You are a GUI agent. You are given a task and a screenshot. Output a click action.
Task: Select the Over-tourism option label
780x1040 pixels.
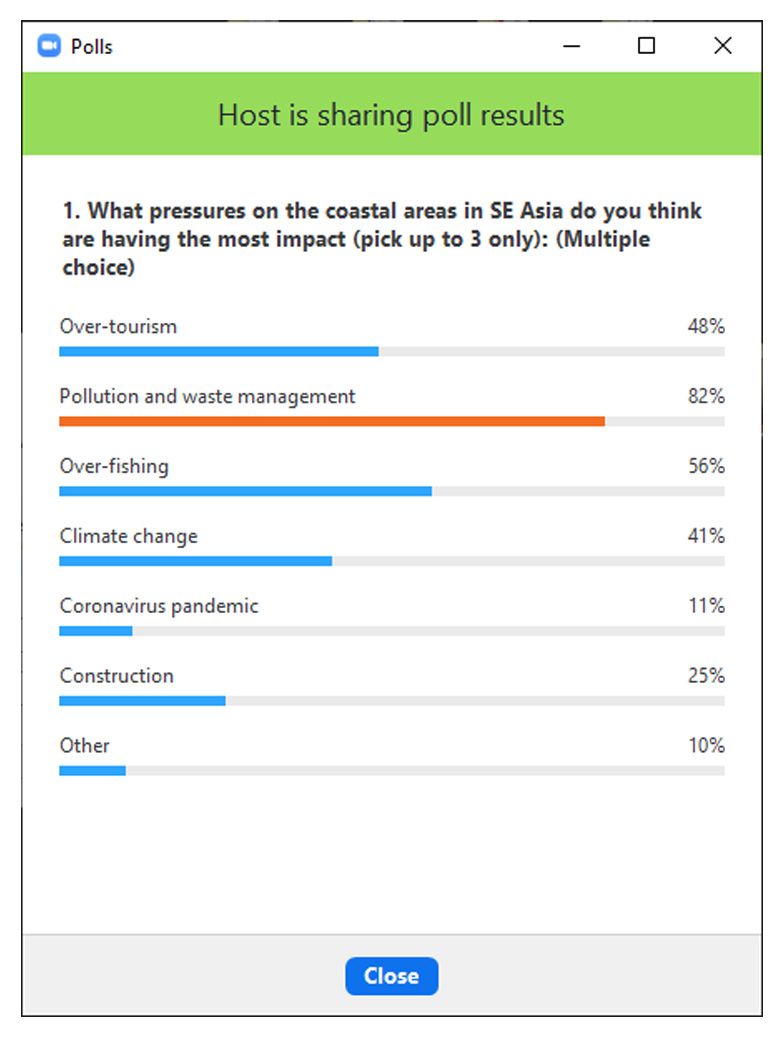[x=118, y=327]
